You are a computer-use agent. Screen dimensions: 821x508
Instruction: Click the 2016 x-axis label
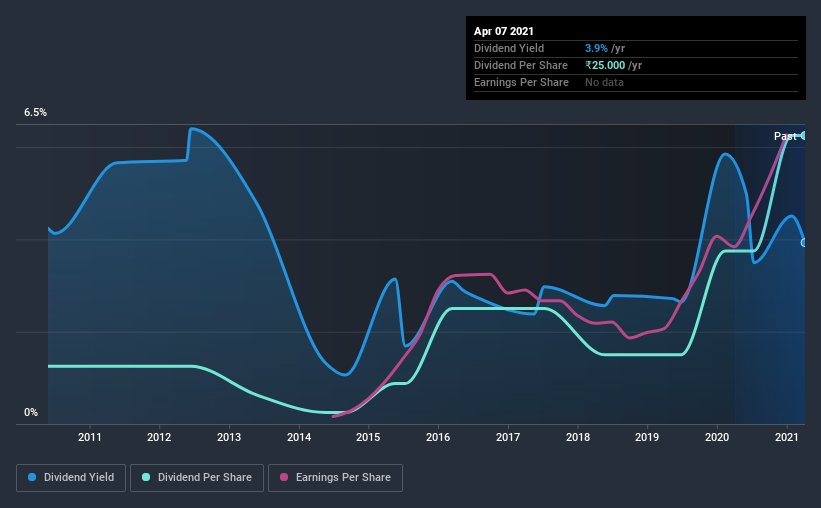pos(438,437)
